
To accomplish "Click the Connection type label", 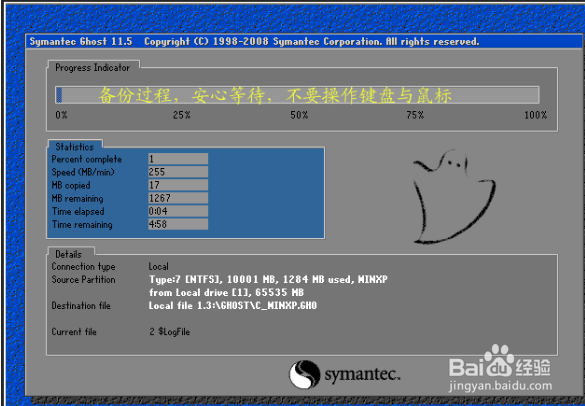I will tap(83, 266).
